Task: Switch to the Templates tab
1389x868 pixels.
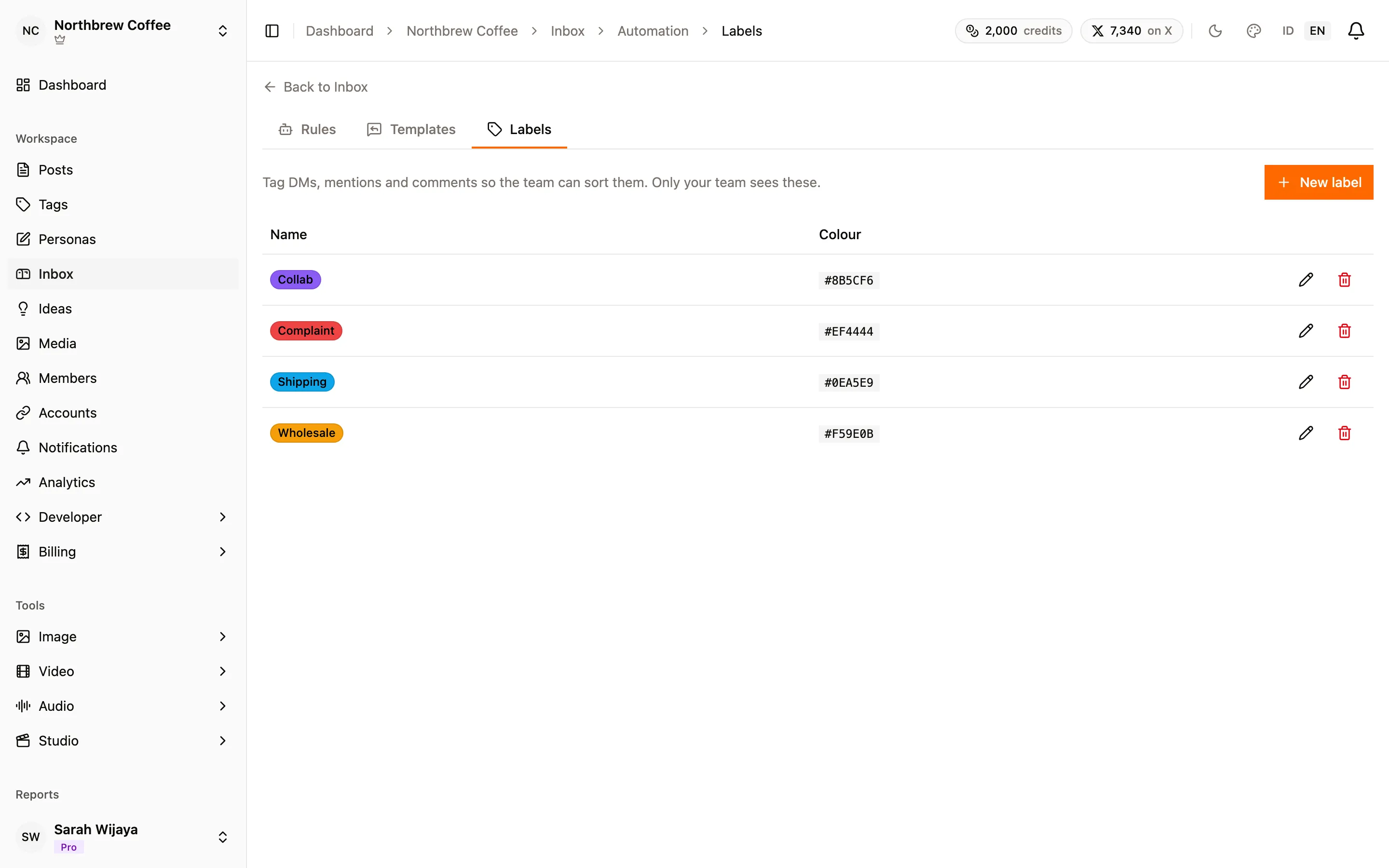Action: tap(411, 130)
